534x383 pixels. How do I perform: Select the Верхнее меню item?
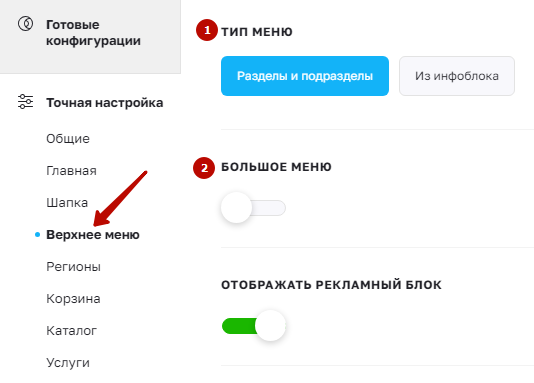93,235
